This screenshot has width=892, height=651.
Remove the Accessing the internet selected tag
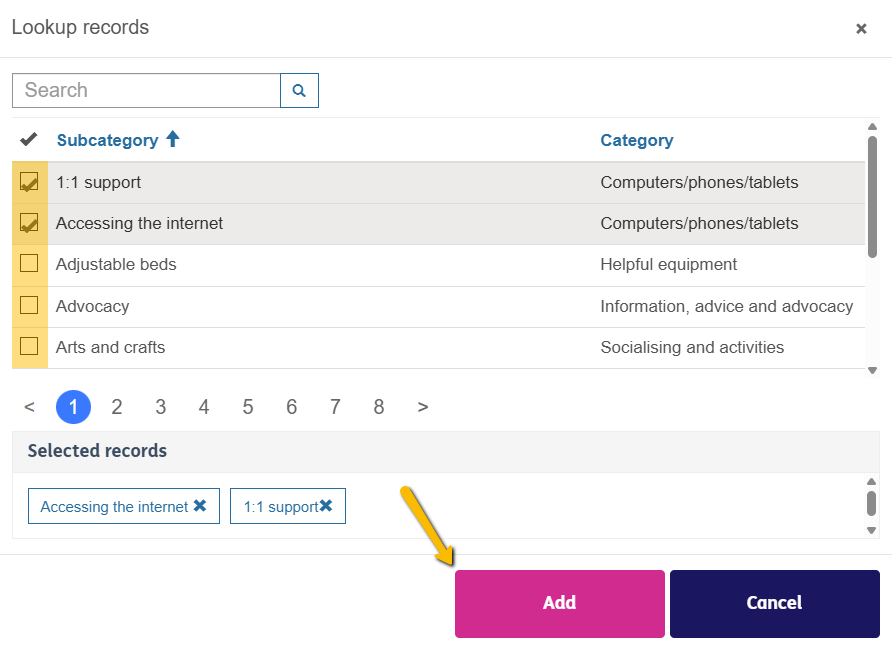(x=200, y=506)
